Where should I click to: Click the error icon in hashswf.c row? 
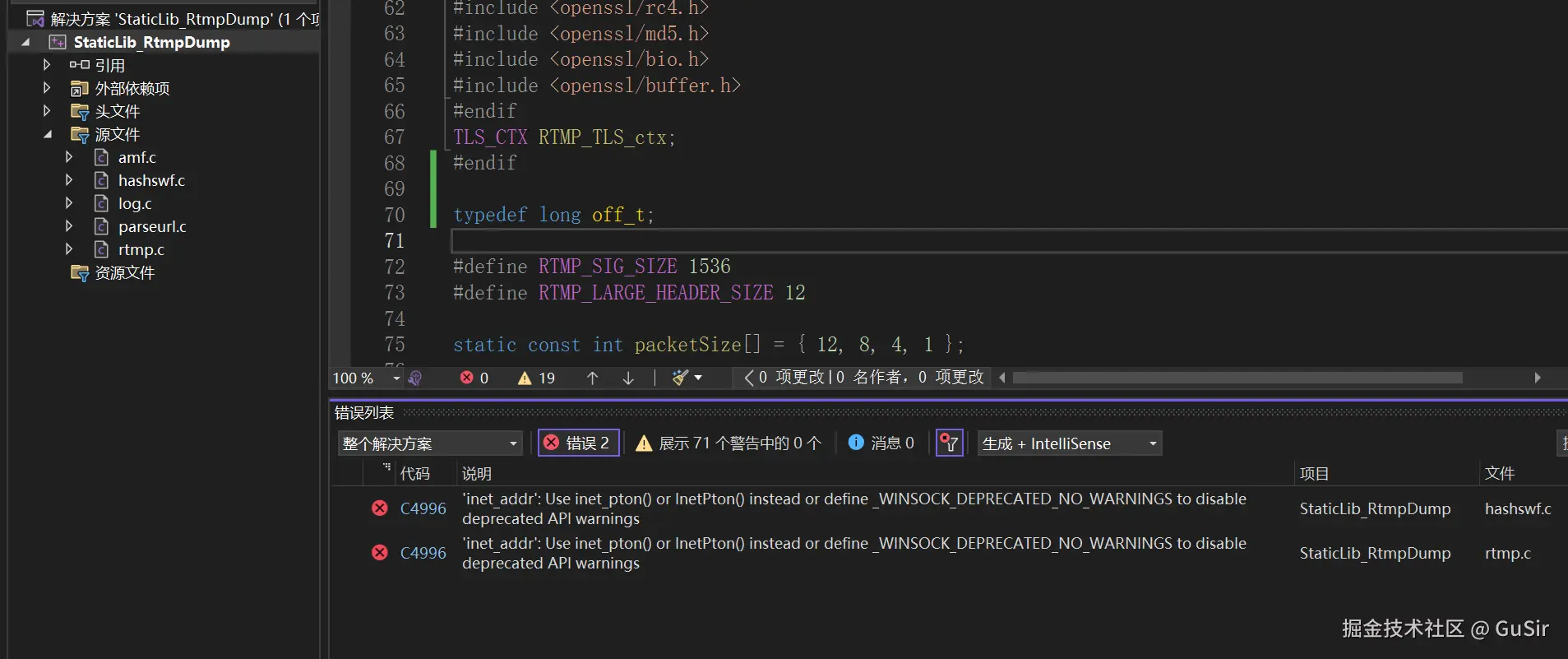point(380,508)
